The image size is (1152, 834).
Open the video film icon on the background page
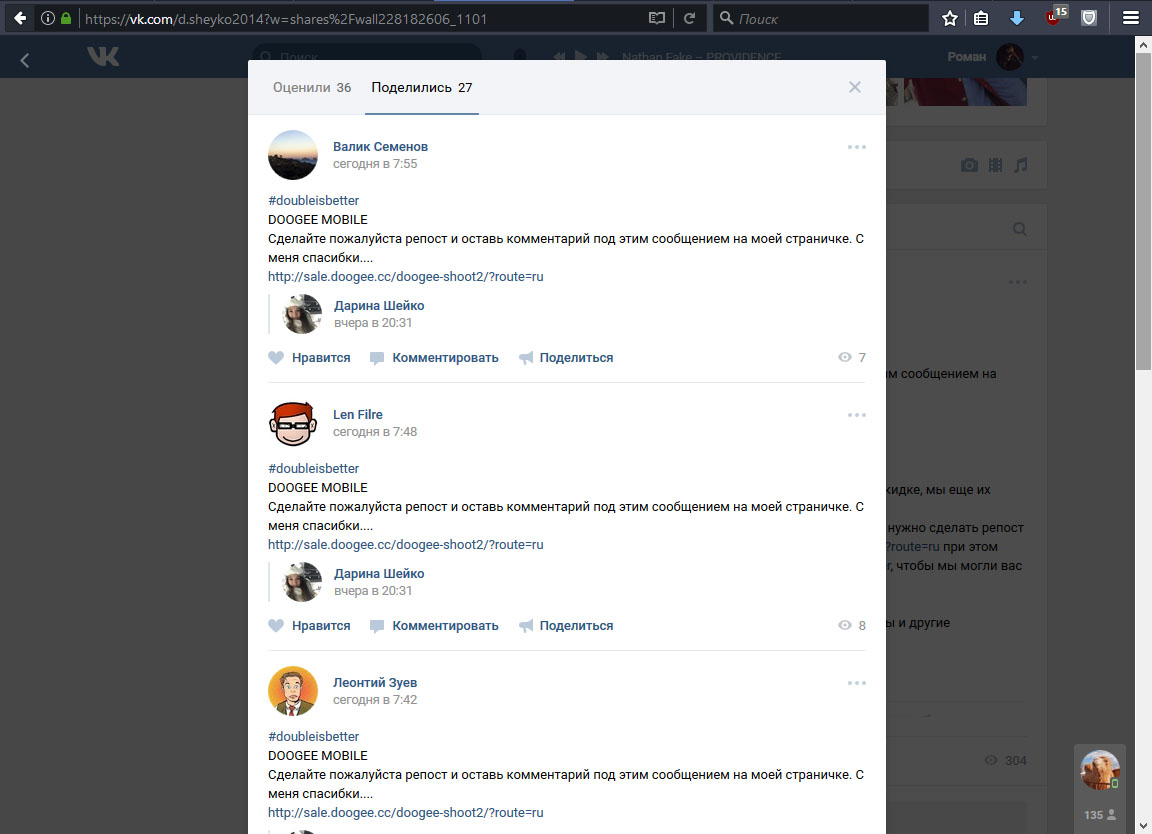[996, 165]
